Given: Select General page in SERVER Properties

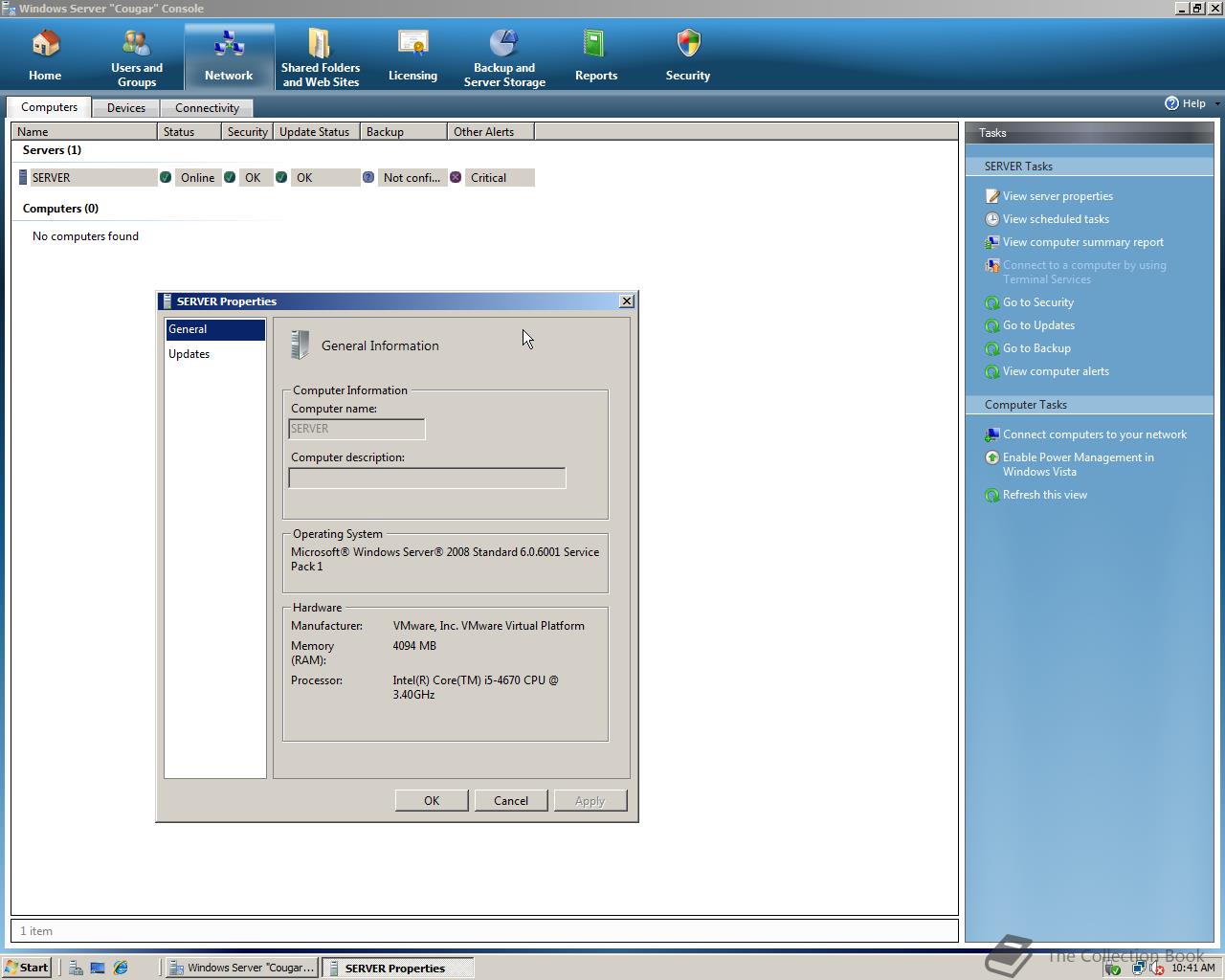Looking at the screenshot, I should (x=215, y=329).
